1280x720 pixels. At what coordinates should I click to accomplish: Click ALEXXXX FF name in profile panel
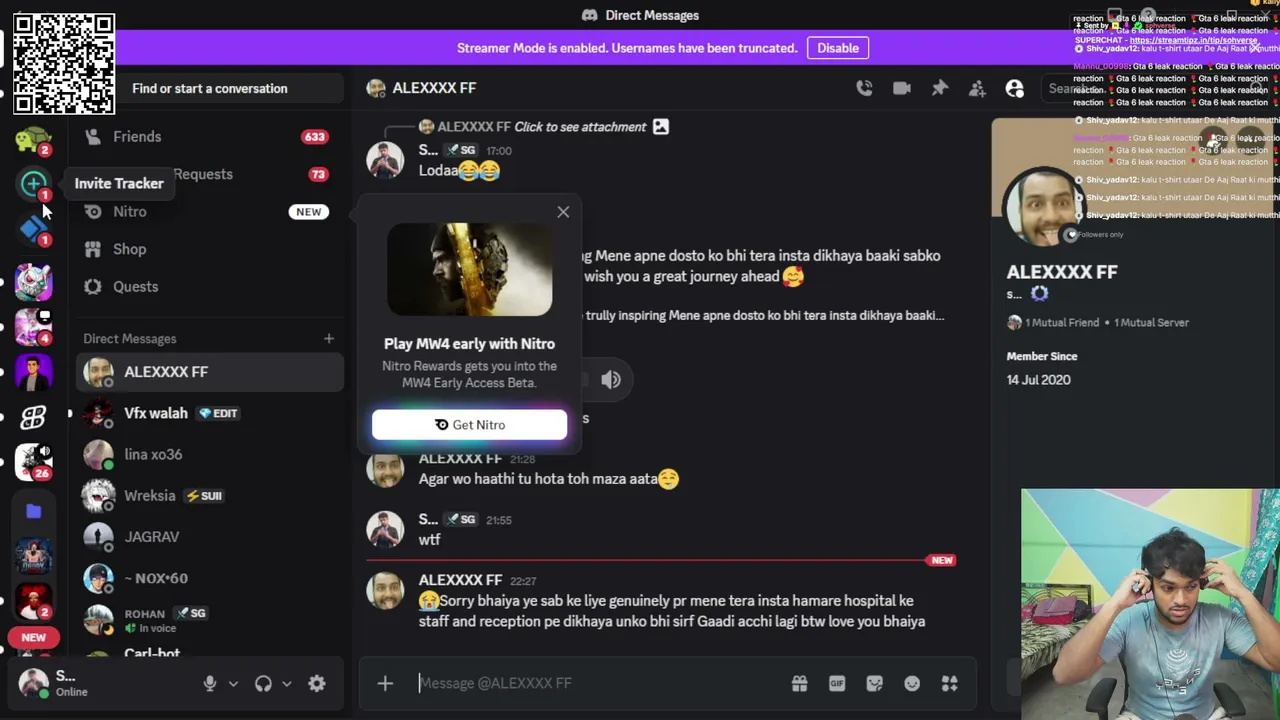1062,272
